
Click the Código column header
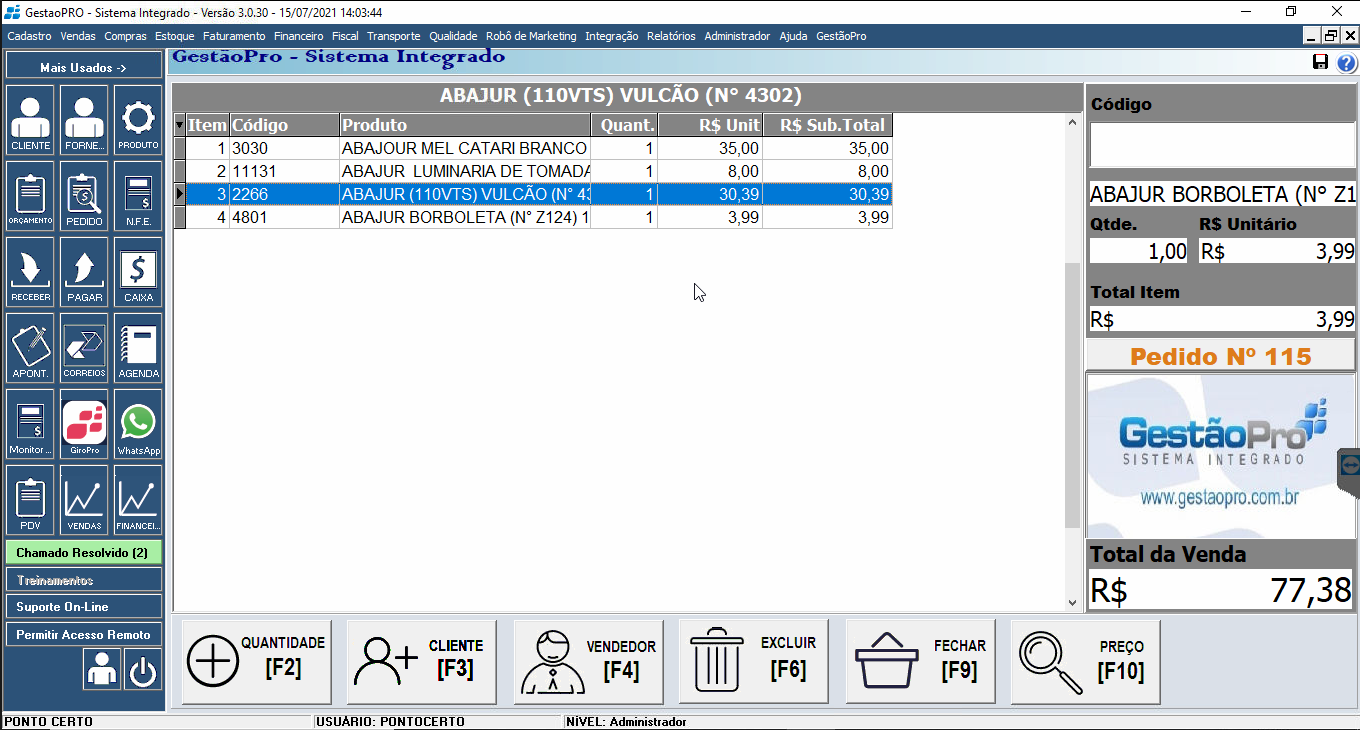pyautogui.click(x=284, y=125)
